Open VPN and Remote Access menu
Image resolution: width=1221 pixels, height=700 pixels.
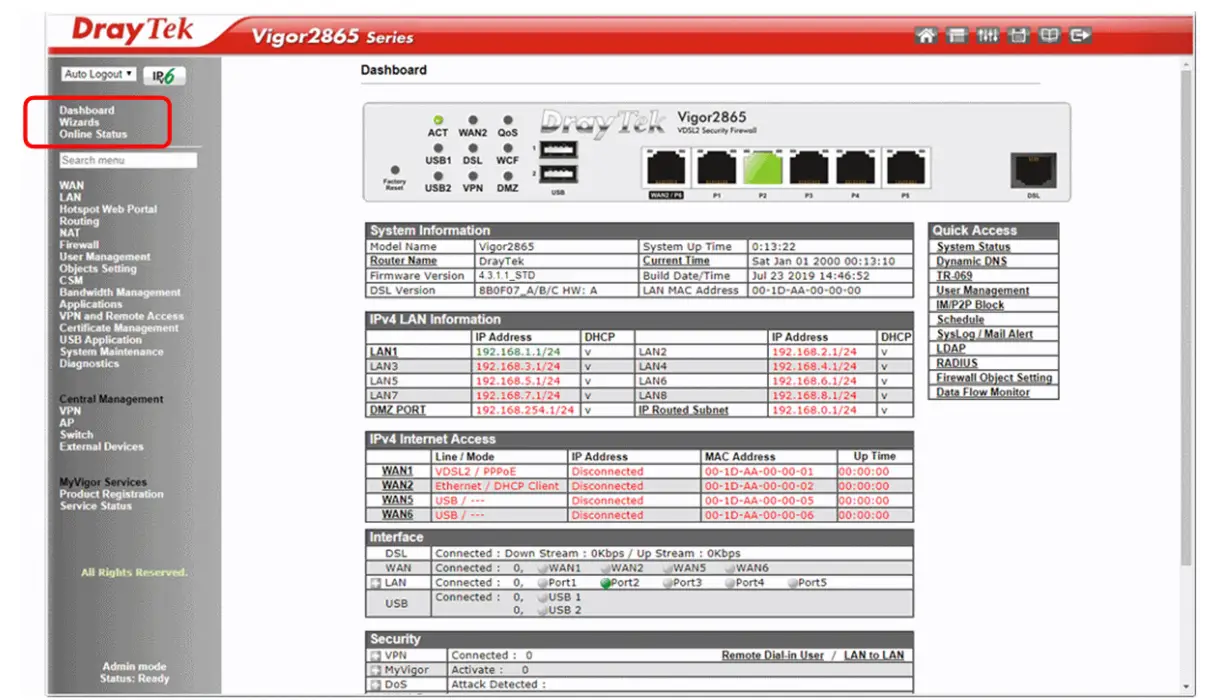point(121,316)
